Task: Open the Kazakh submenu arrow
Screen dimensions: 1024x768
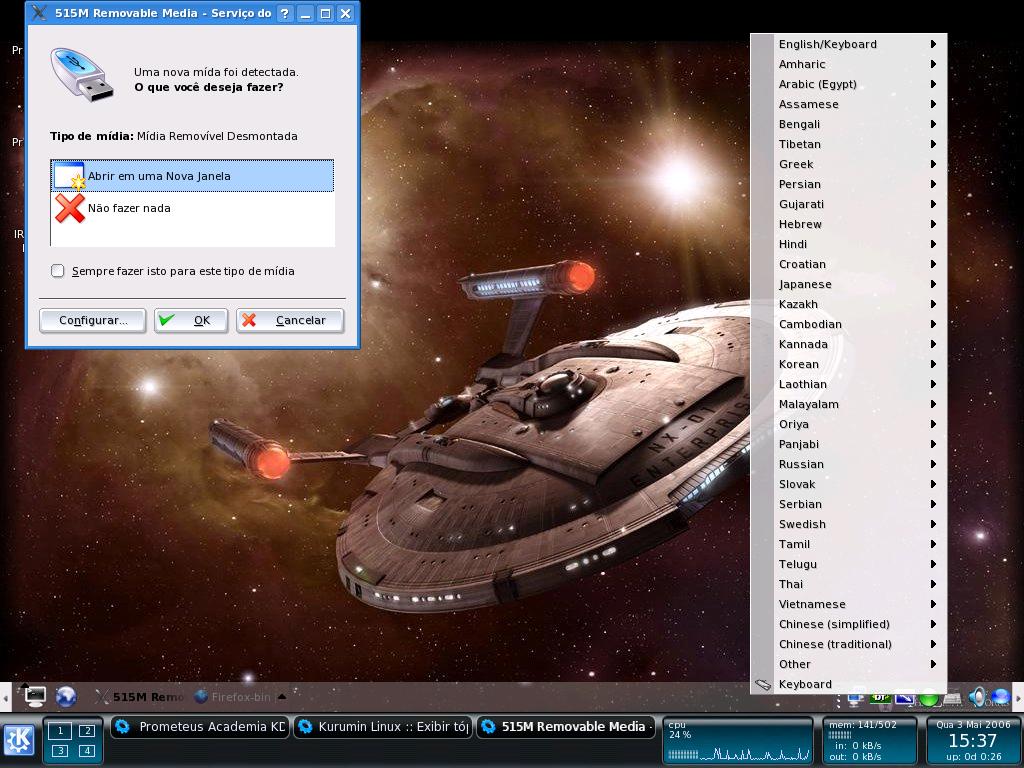Action: (x=933, y=304)
